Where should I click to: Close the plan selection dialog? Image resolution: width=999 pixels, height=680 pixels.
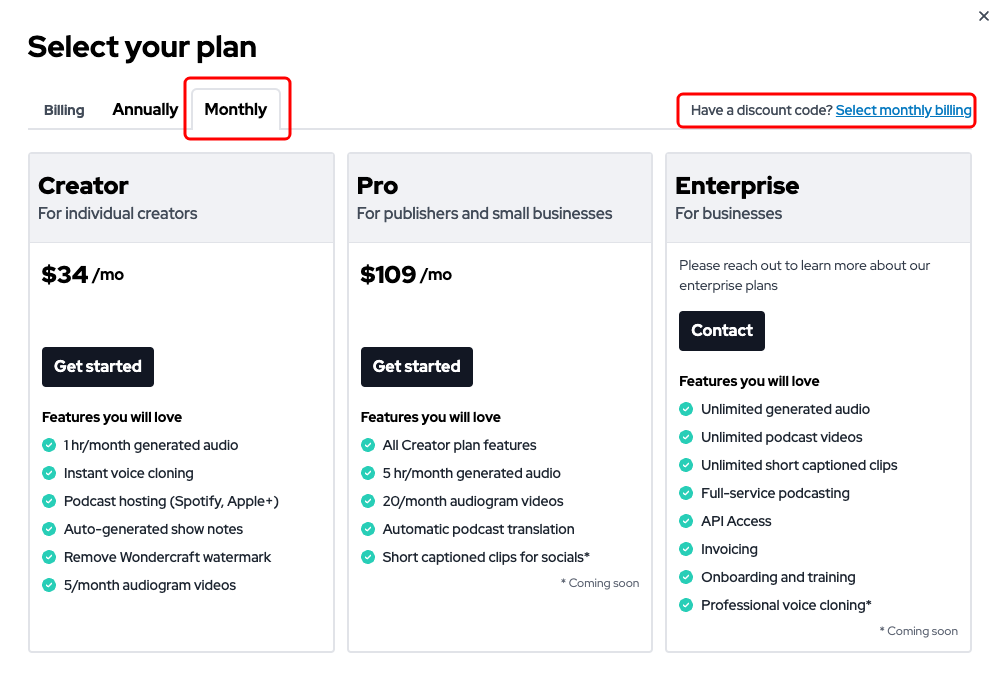(x=984, y=16)
